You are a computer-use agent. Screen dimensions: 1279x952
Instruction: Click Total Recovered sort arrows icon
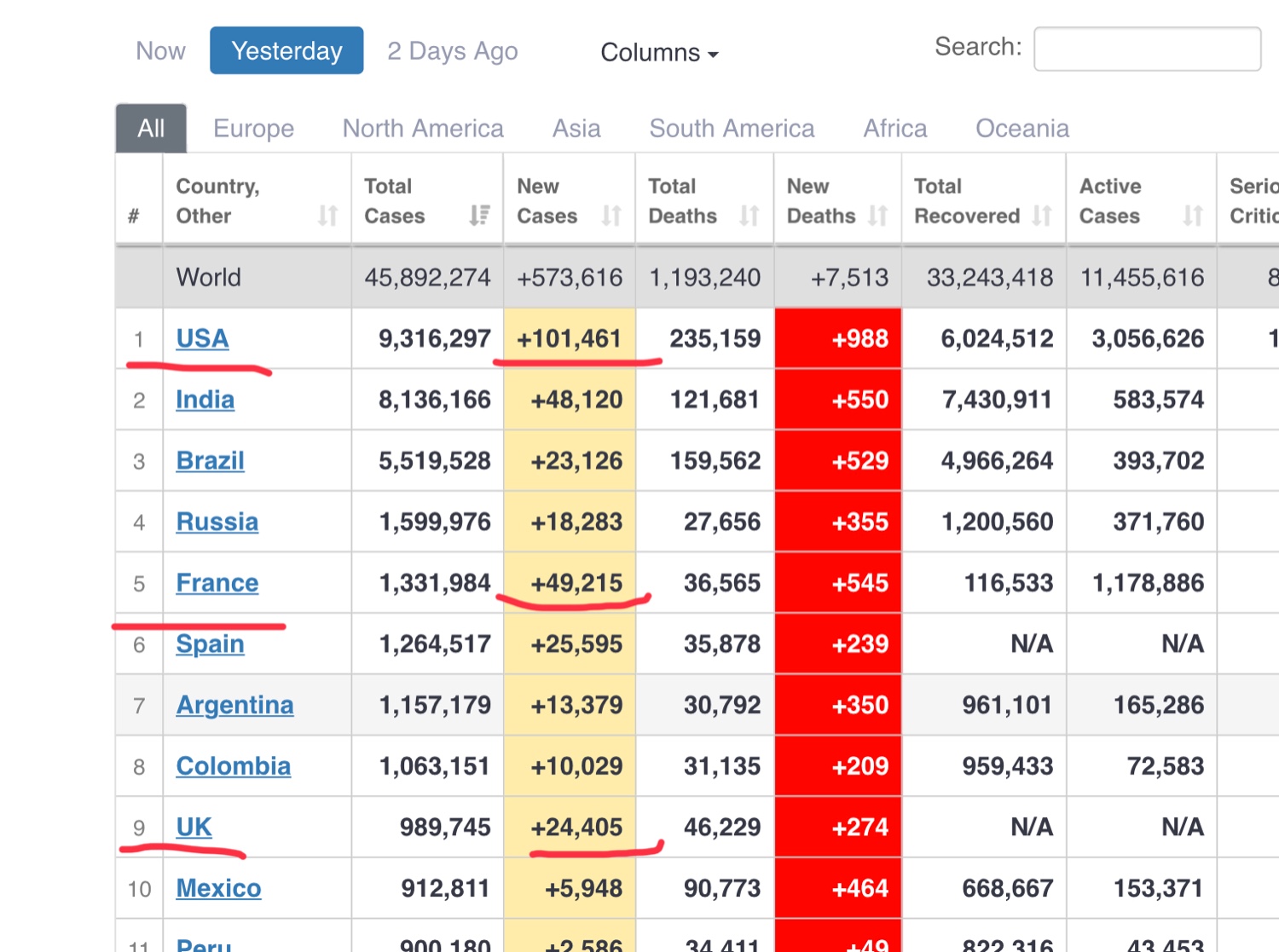(1042, 216)
